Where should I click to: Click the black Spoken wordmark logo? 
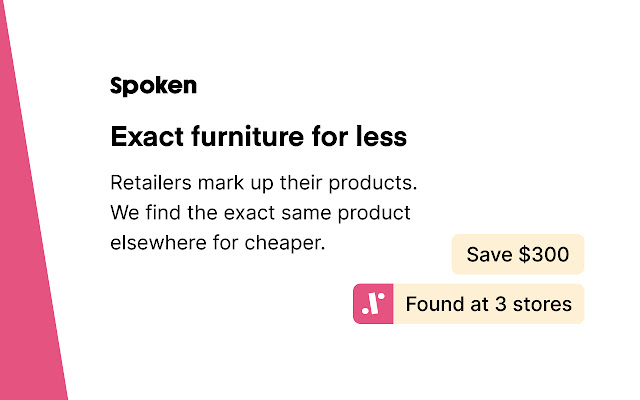click(x=153, y=87)
